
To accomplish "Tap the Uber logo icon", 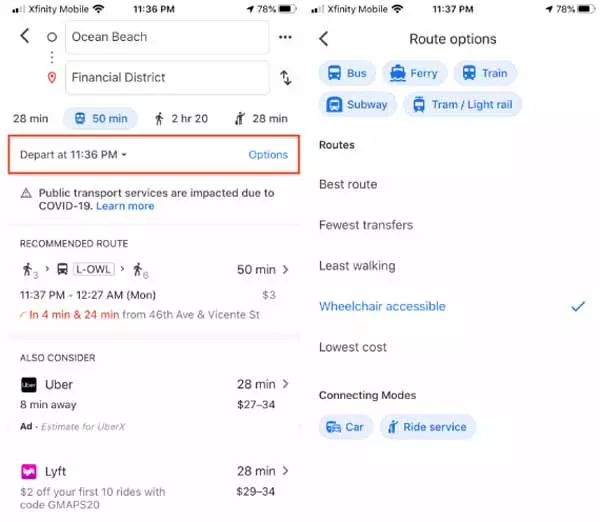I will coord(29,385).
